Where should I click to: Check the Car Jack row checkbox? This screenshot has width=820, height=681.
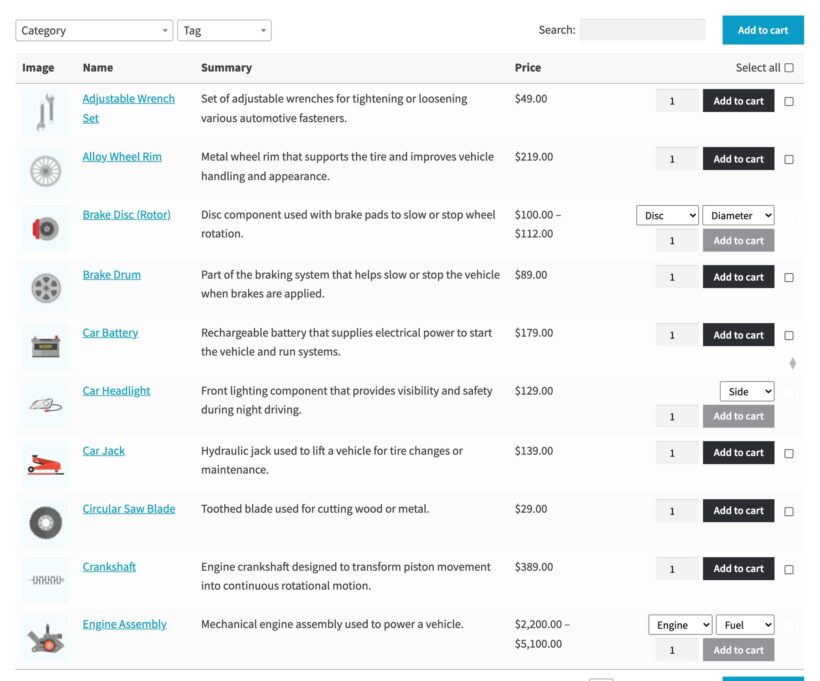[x=789, y=453]
